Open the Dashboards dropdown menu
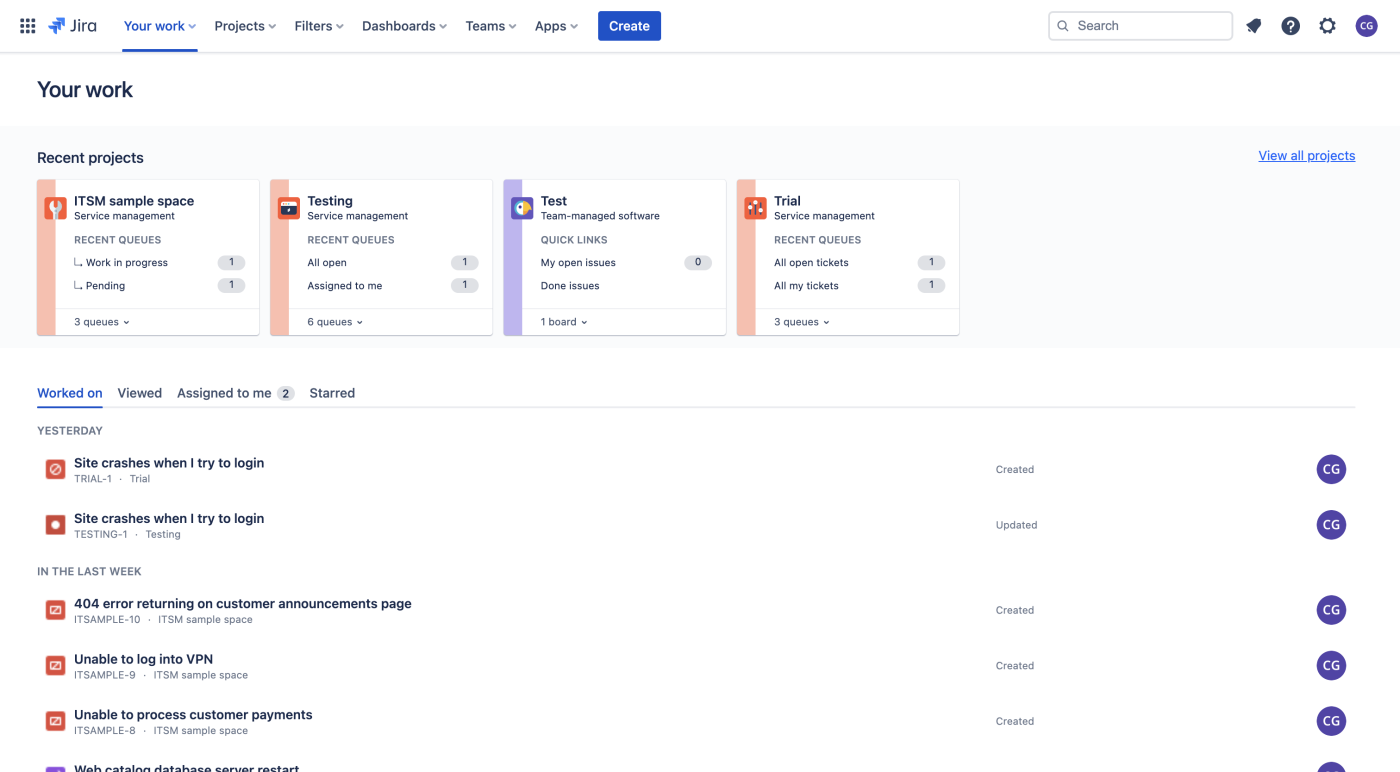1400x772 pixels. click(404, 26)
